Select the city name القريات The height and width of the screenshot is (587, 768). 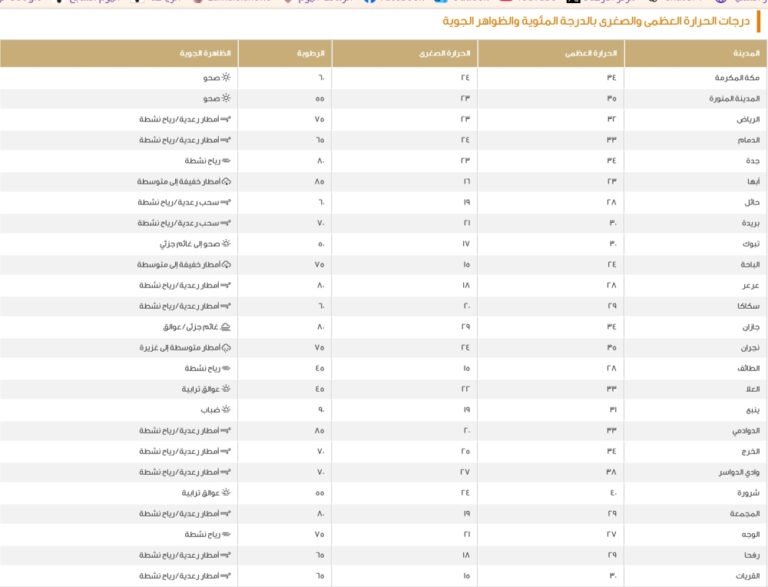tap(748, 576)
